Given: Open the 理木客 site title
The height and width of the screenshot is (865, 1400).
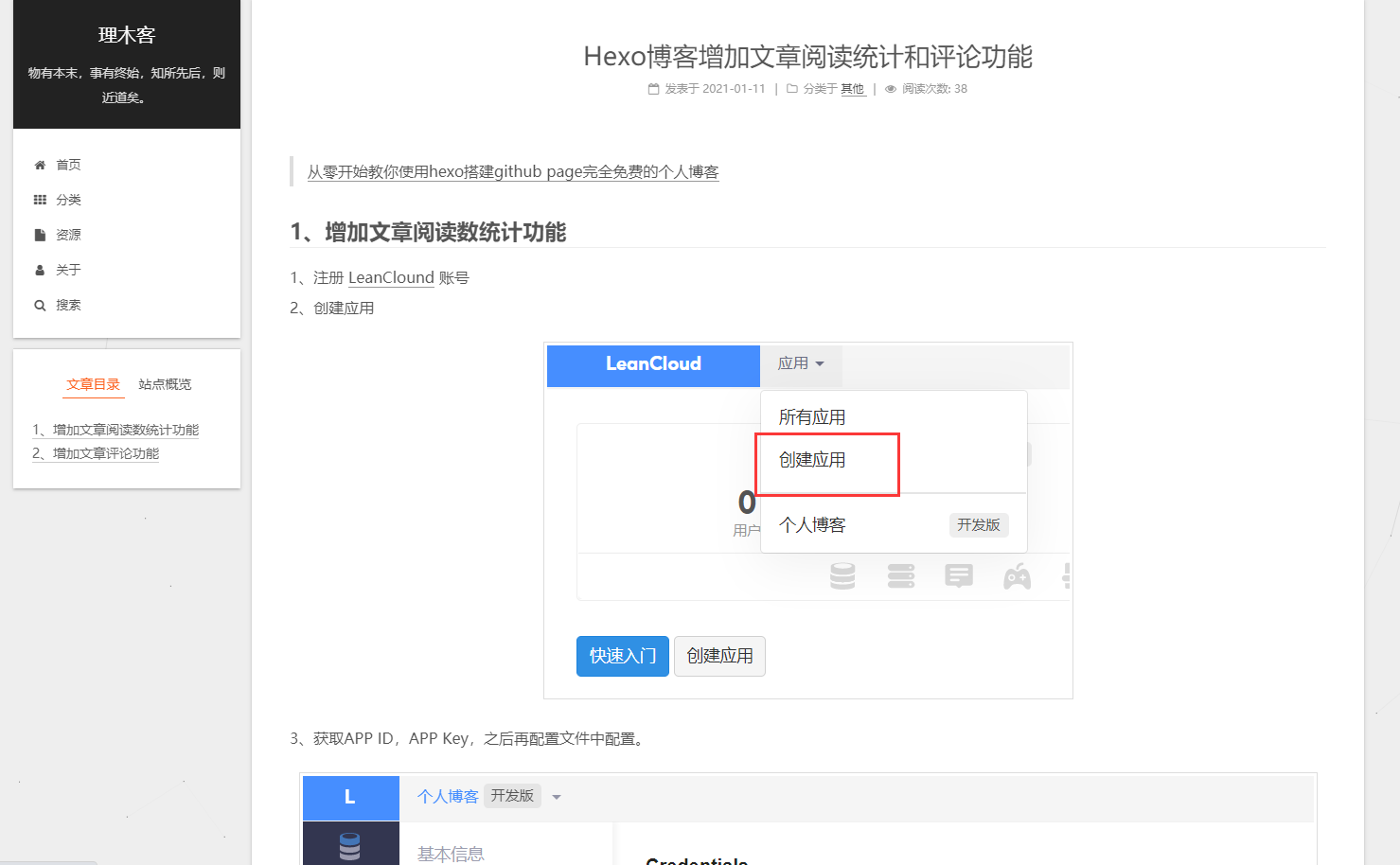Looking at the screenshot, I should pyautogui.click(x=127, y=35).
